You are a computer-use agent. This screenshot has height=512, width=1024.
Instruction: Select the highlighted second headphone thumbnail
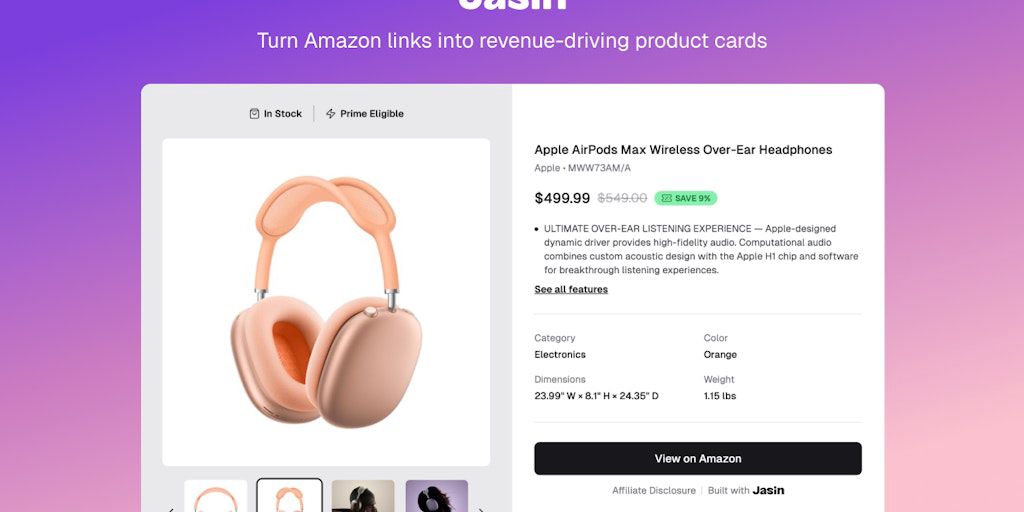(289, 496)
